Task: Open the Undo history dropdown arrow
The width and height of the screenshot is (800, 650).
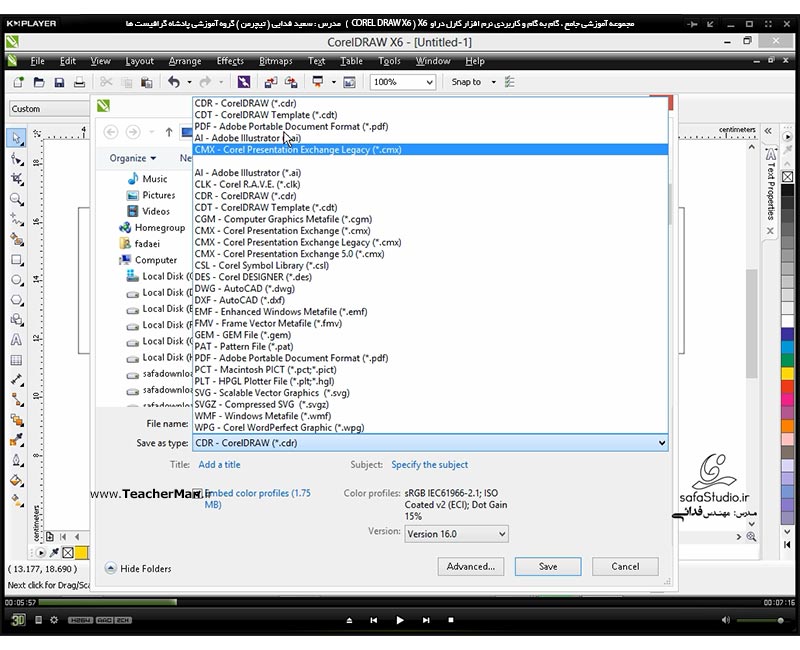Action: (189, 82)
